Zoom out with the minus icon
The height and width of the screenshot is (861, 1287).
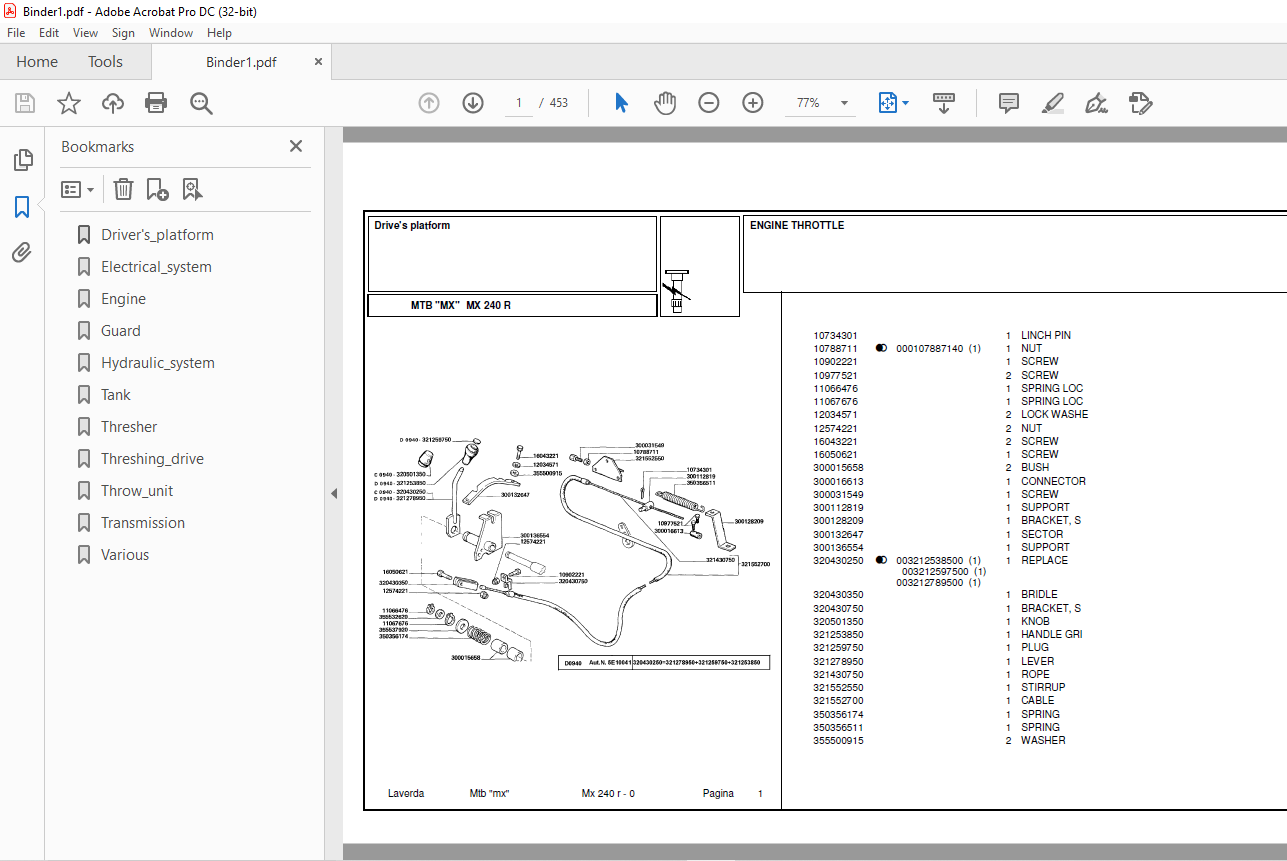pos(709,103)
